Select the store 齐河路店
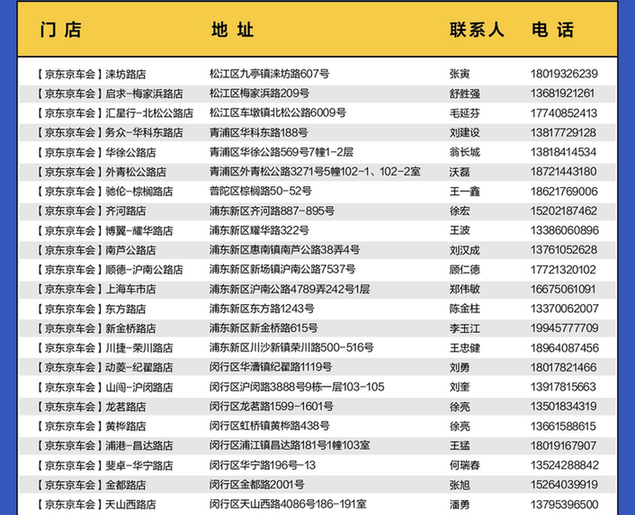The height and width of the screenshot is (515, 635). (x=126, y=211)
